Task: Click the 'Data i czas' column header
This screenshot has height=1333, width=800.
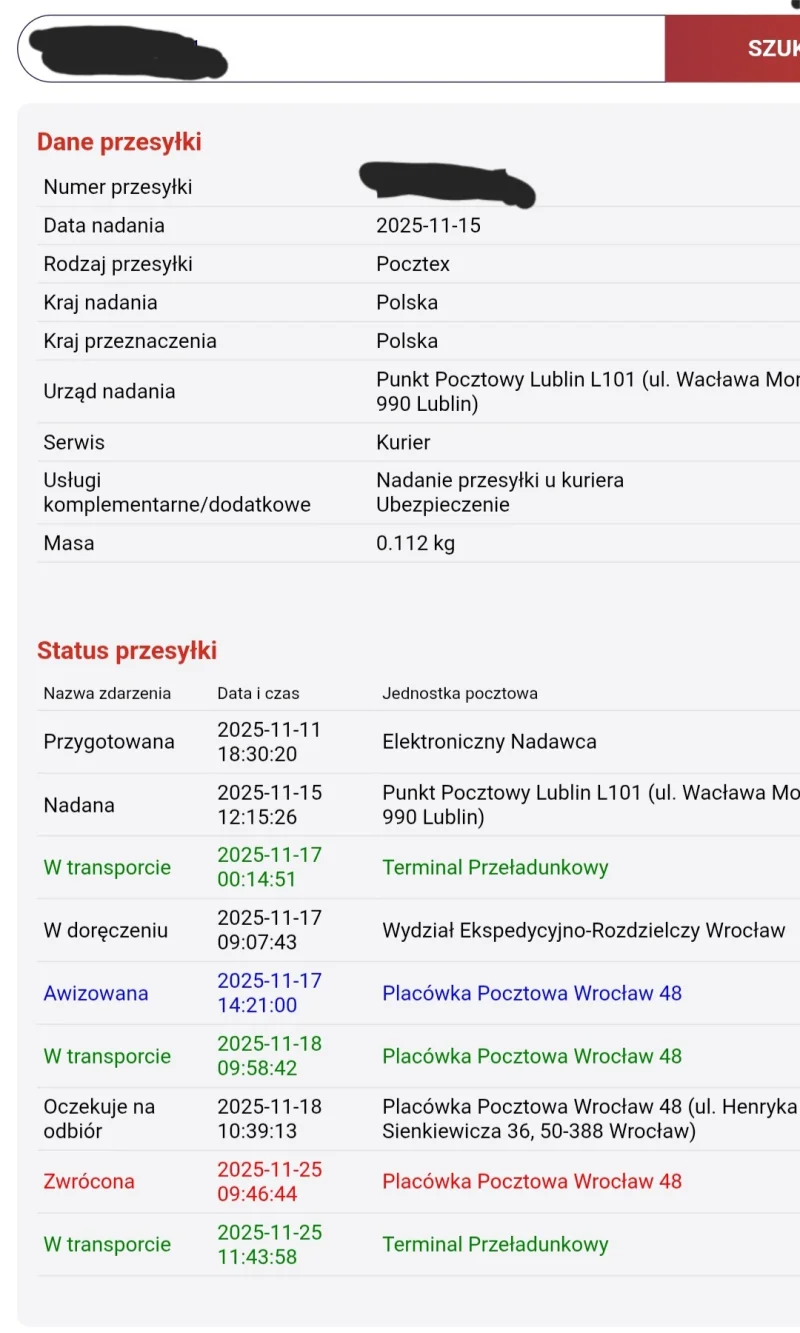Action: pos(258,693)
